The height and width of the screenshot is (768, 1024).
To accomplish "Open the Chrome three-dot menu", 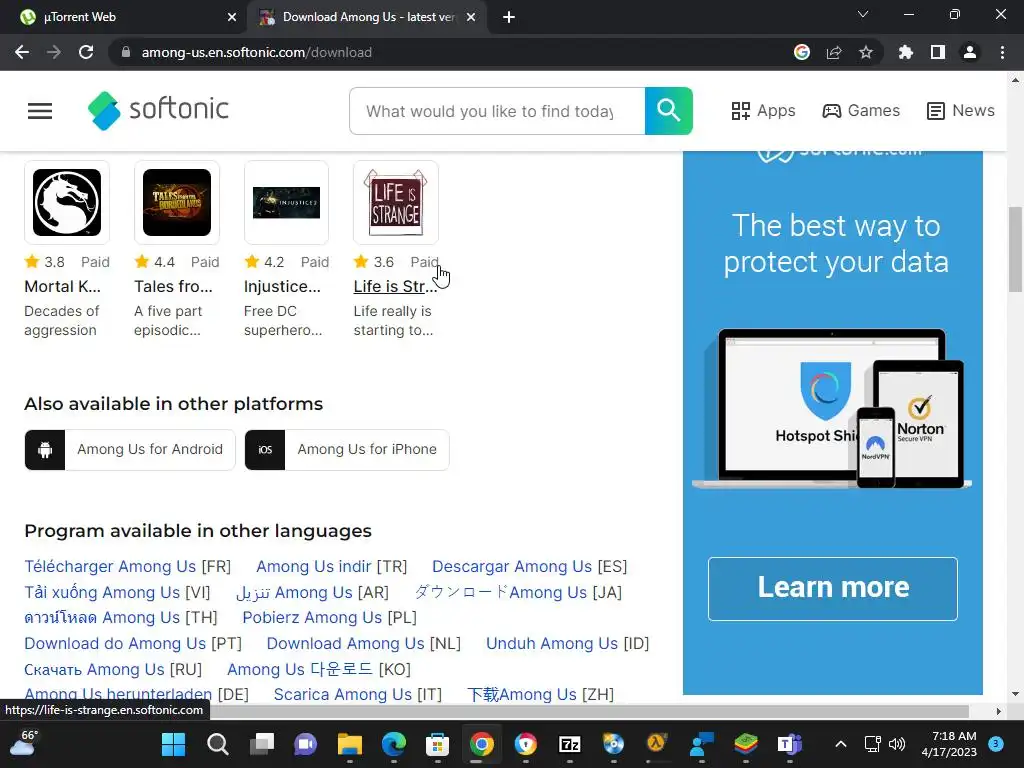I will (x=1002, y=52).
